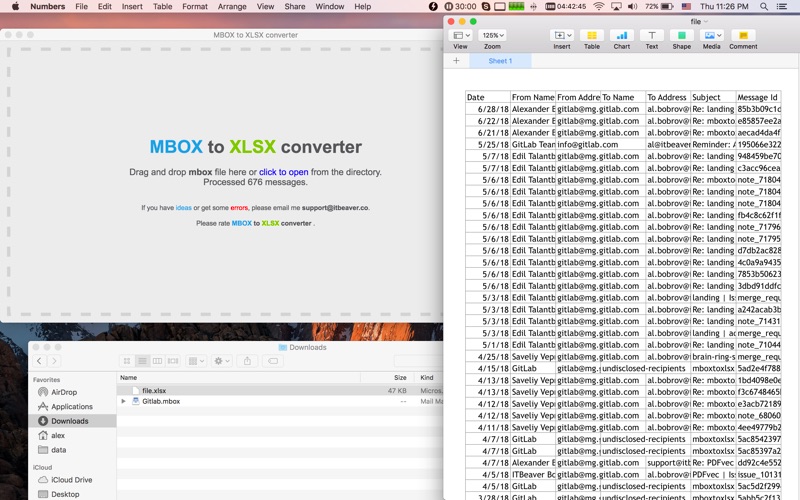Add a new sheet with plus button
The width and height of the screenshot is (800, 500).
click(x=456, y=61)
